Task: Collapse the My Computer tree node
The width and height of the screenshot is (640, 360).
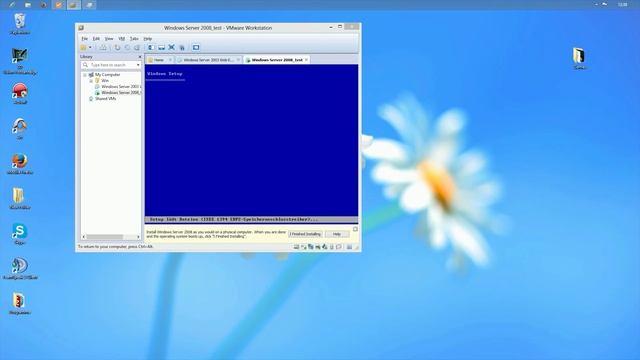Action: (85, 75)
